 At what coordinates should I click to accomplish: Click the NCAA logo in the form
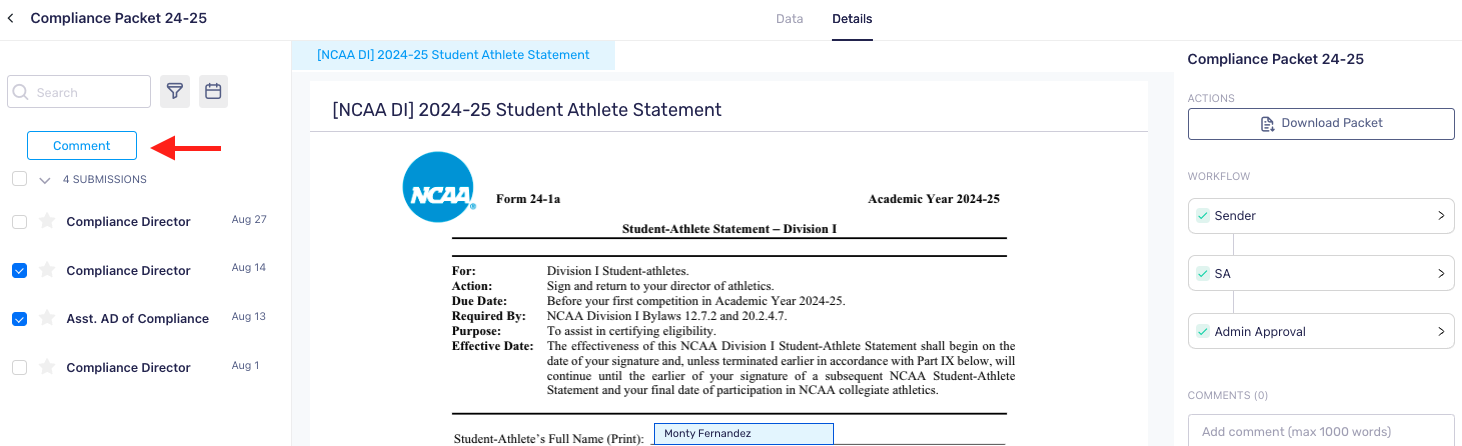tap(438, 188)
